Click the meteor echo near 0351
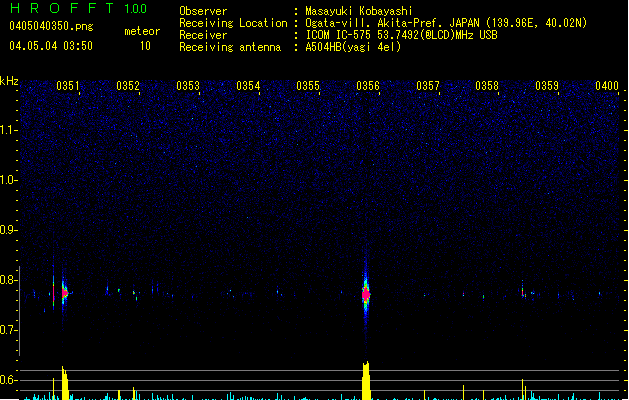The image size is (629, 400). (x=65, y=293)
